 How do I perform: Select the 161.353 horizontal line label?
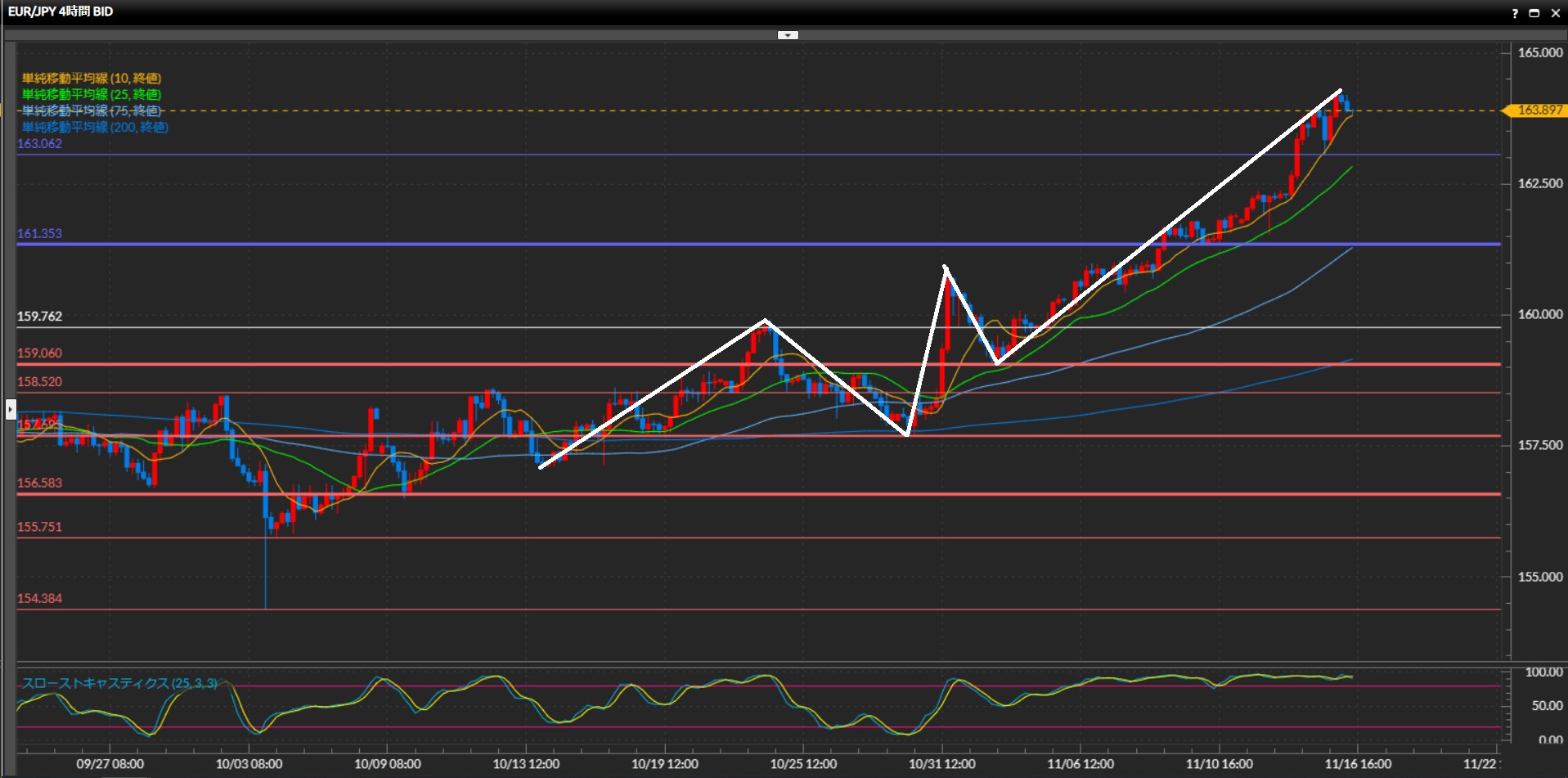click(x=39, y=234)
